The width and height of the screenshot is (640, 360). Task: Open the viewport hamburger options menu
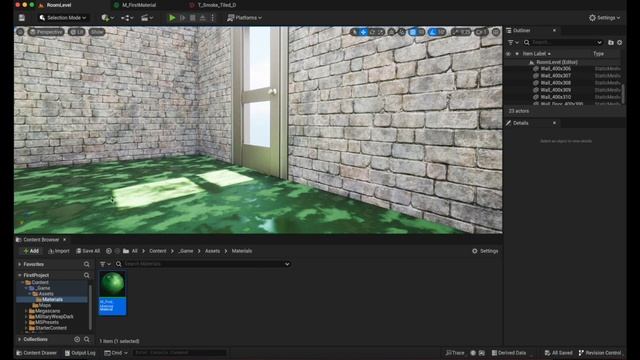coord(20,32)
